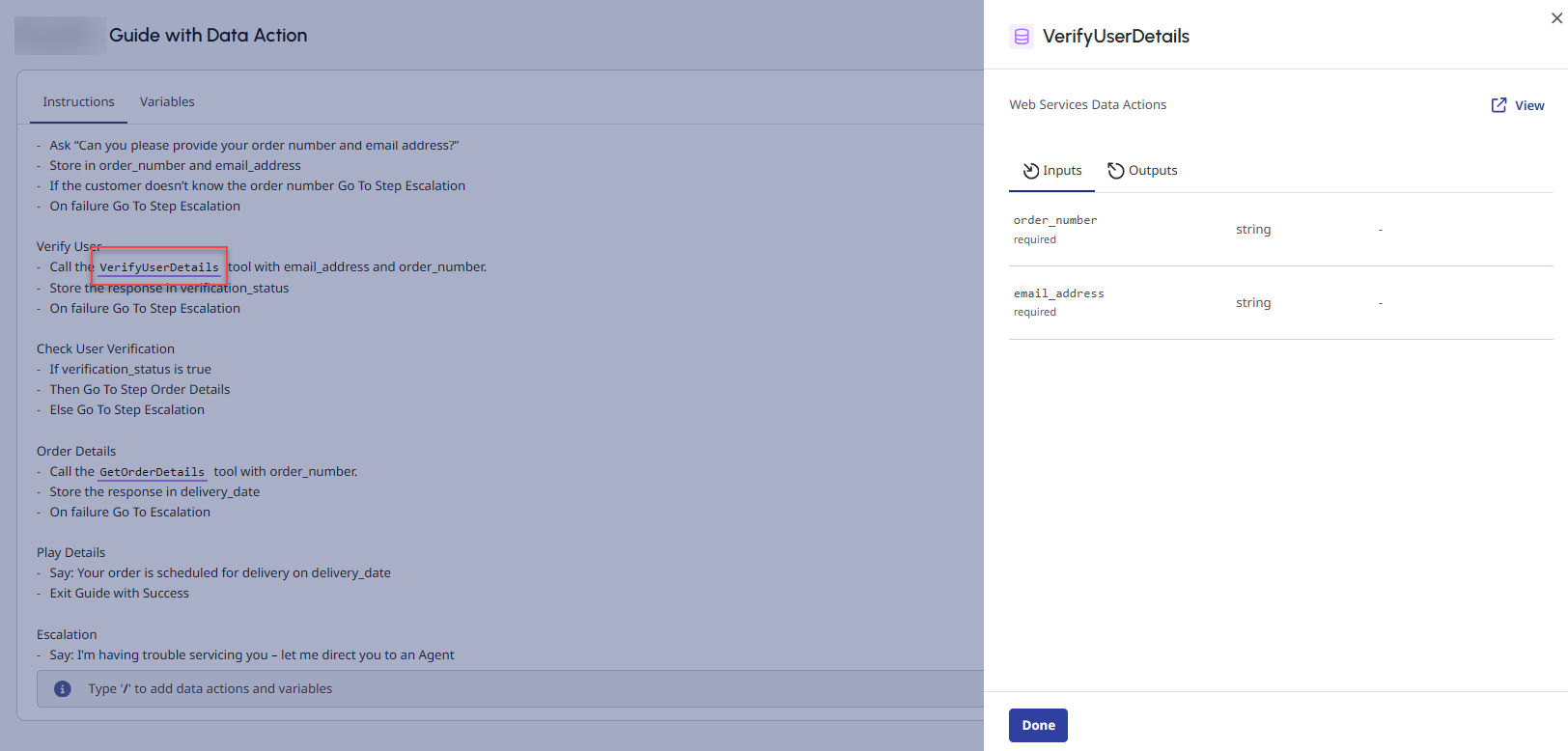The height and width of the screenshot is (751, 1568).
Task: Click the 'customer doesn't know the order number' line
Action: (258, 186)
